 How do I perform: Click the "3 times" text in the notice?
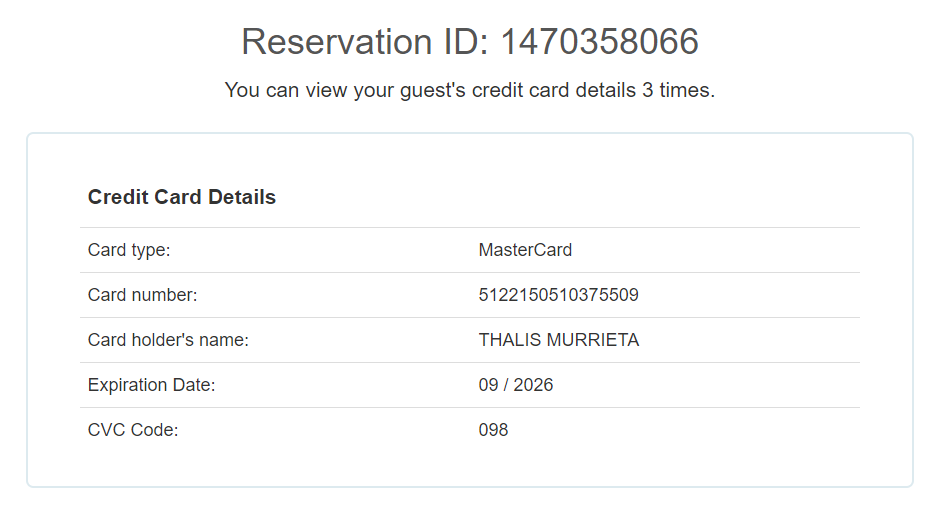[x=677, y=90]
